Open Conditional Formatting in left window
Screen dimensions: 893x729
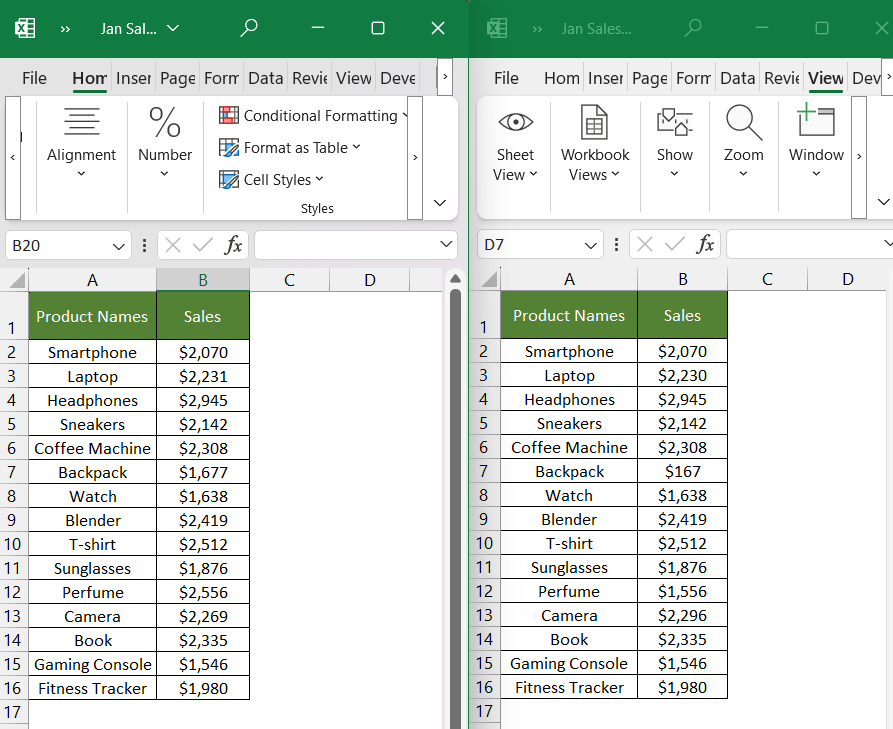(314, 116)
